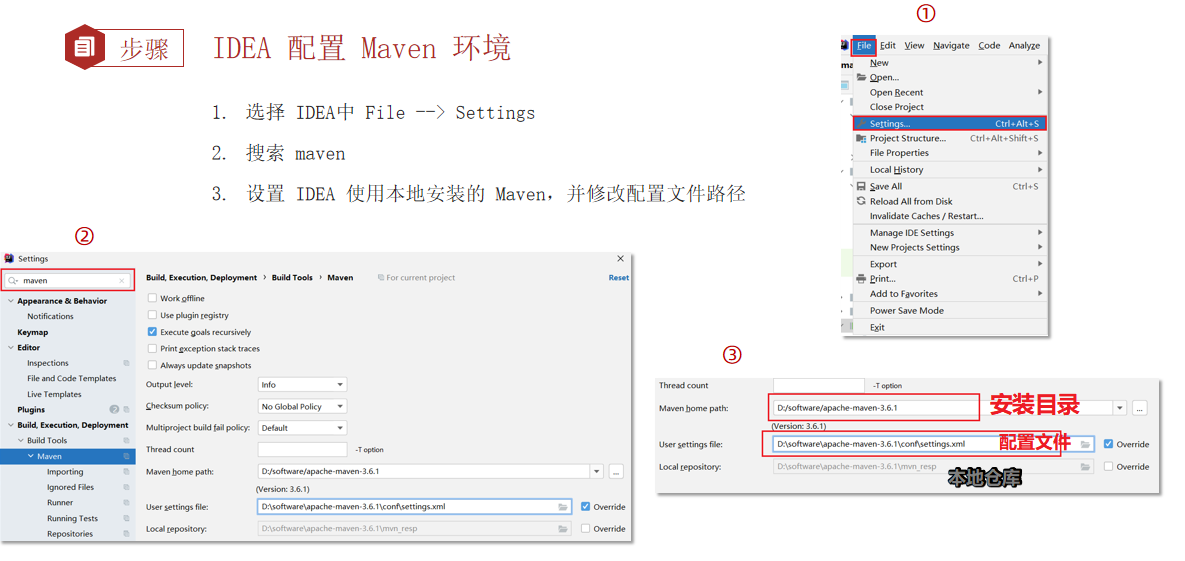Check Always update snapshots
This screenshot has width=1185, height=561.
point(153,365)
